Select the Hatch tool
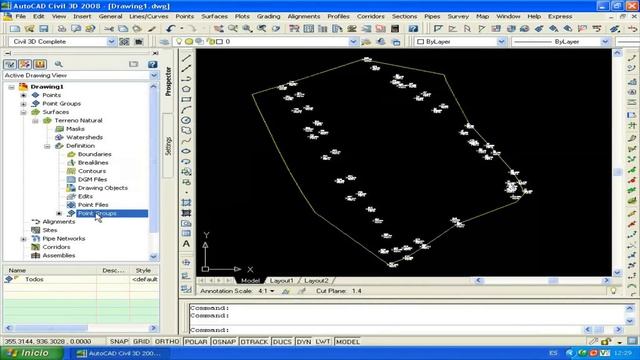 click(x=186, y=203)
